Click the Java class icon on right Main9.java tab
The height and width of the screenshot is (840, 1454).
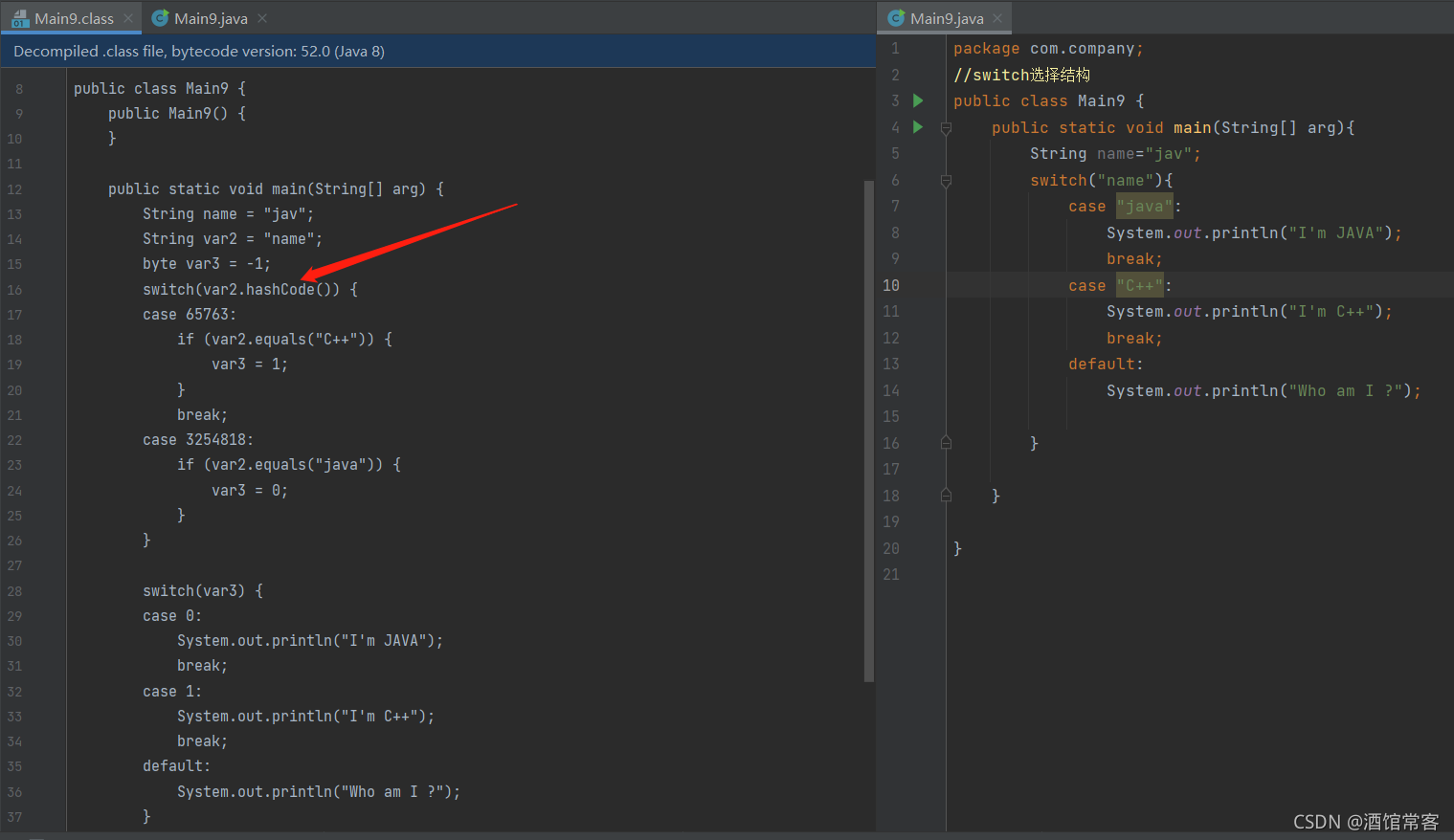[896, 18]
